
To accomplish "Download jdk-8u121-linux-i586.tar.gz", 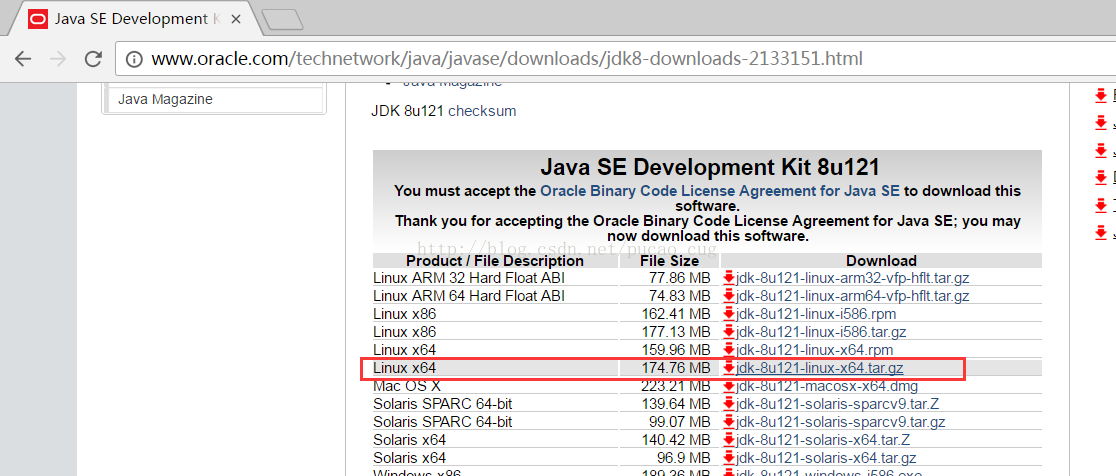I will [821, 332].
